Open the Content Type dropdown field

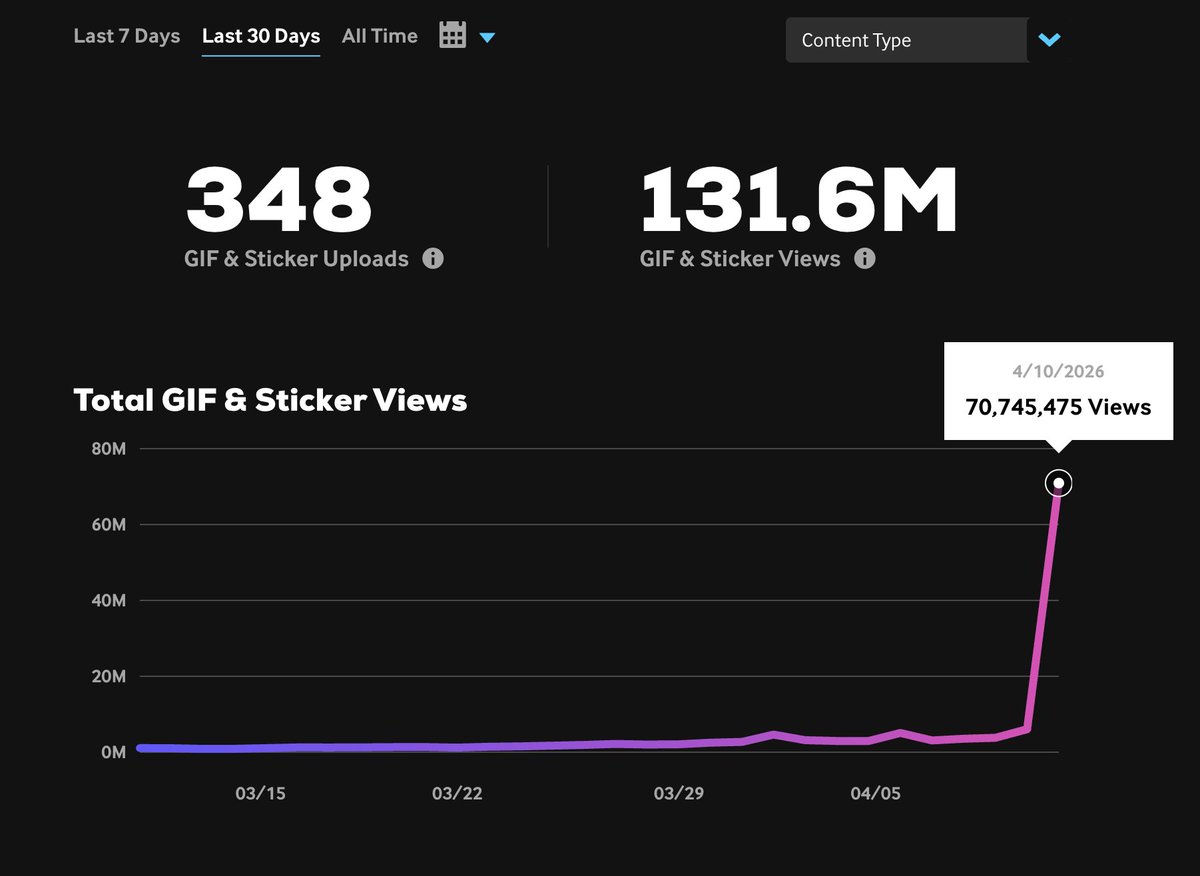[x=906, y=41]
